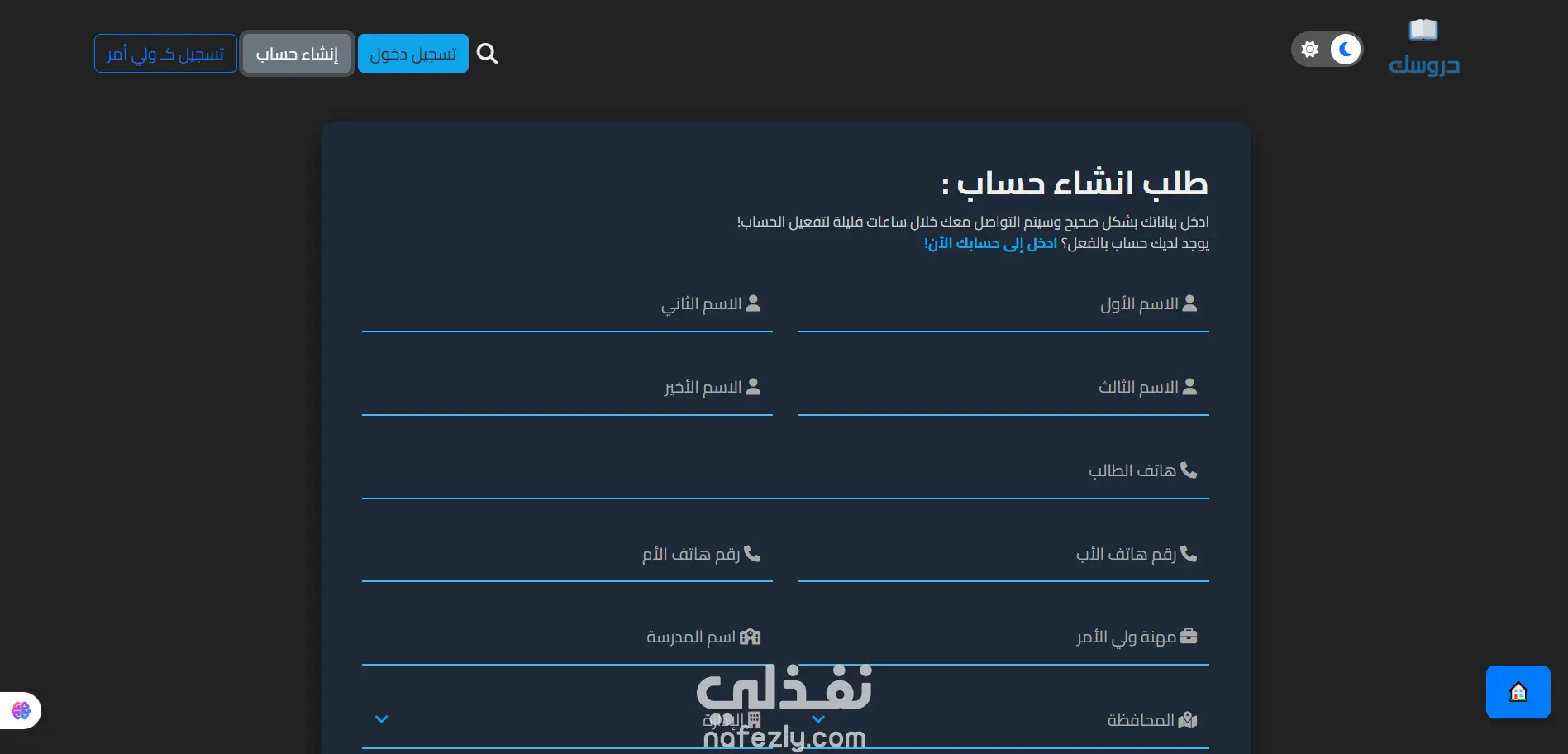Toggle the dark mode switch
Screen dimensions: 1568x754
(x=1327, y=50)
